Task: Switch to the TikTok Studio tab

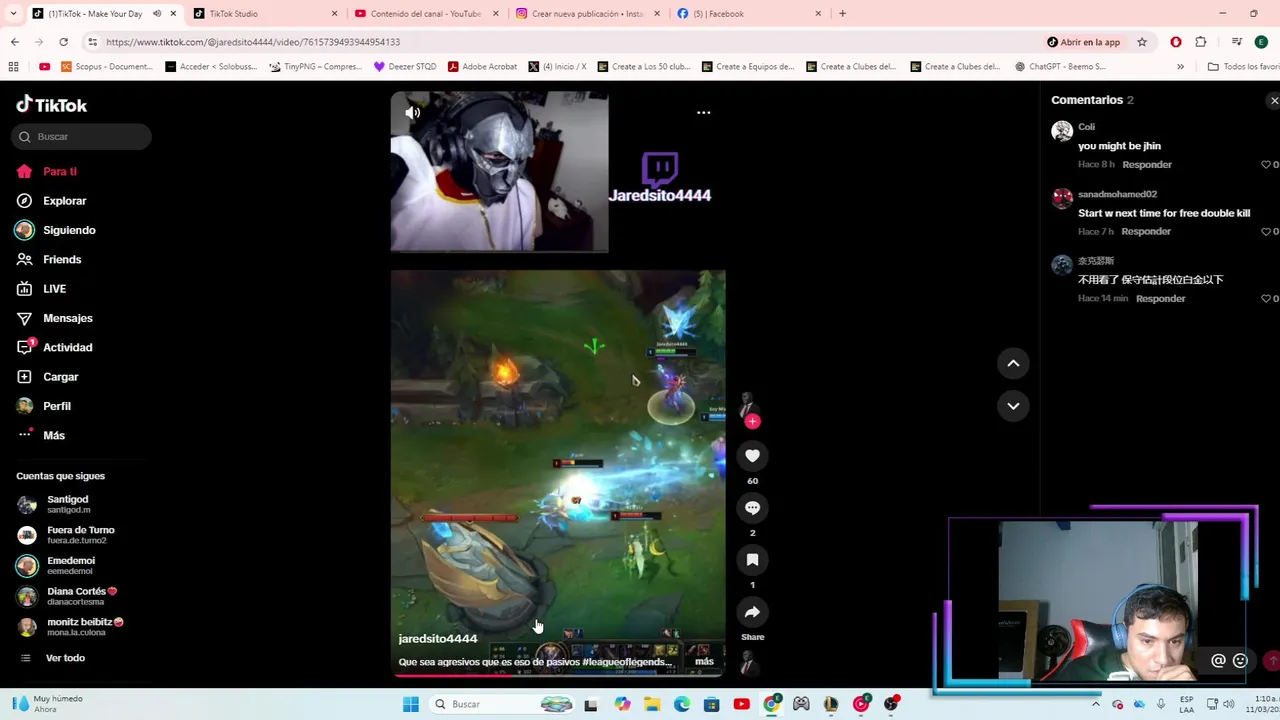Action: click(265, 14)
